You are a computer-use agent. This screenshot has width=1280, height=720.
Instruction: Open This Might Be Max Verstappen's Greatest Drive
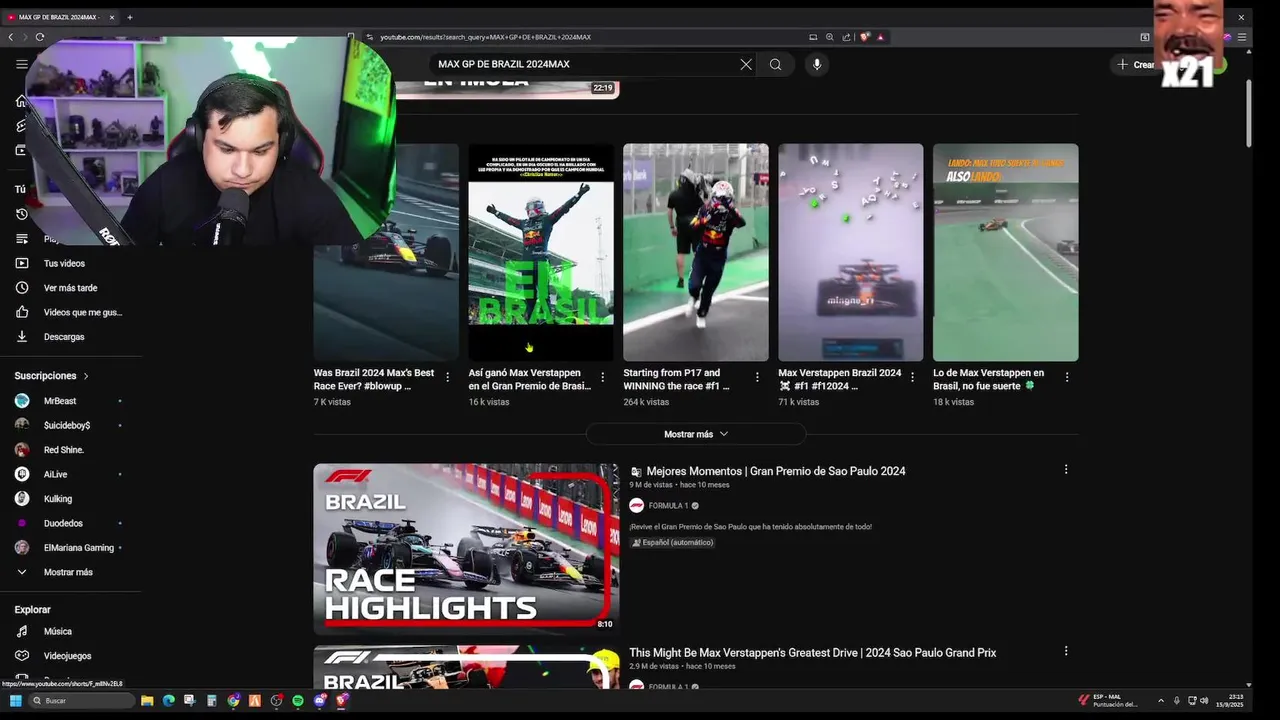click(812, 653)
